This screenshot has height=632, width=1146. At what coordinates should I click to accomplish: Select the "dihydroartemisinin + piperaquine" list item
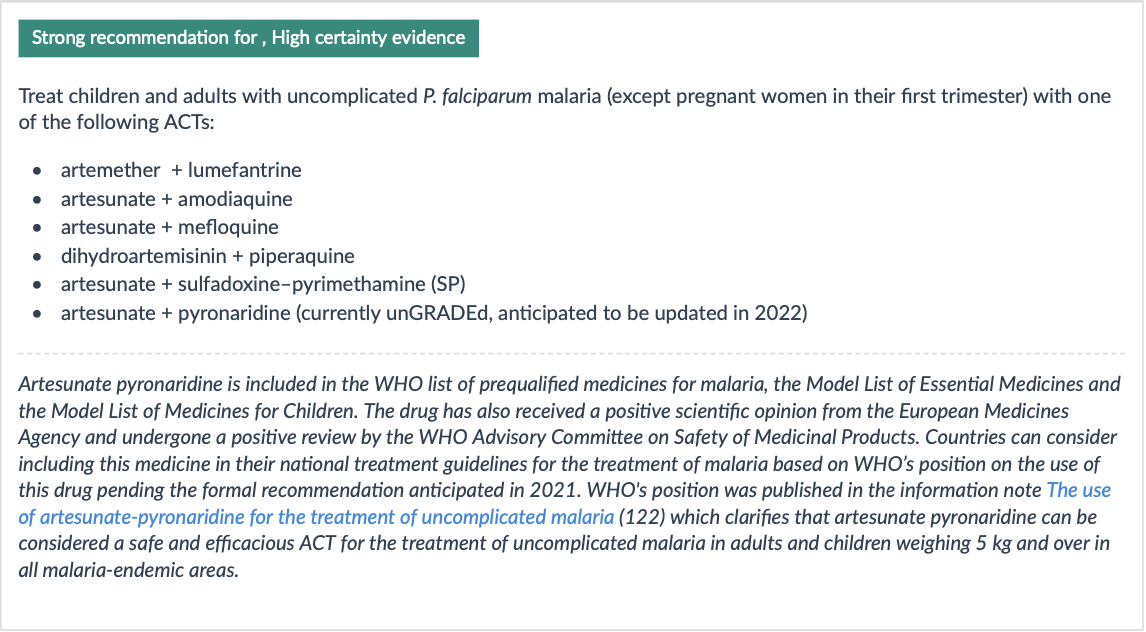207,256
